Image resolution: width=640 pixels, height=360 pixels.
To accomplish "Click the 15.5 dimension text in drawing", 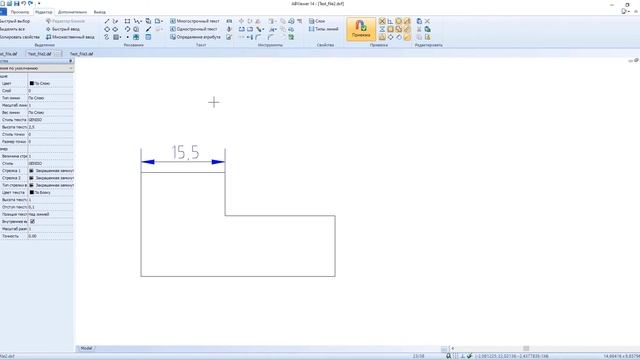I will [x=185, y=152].
